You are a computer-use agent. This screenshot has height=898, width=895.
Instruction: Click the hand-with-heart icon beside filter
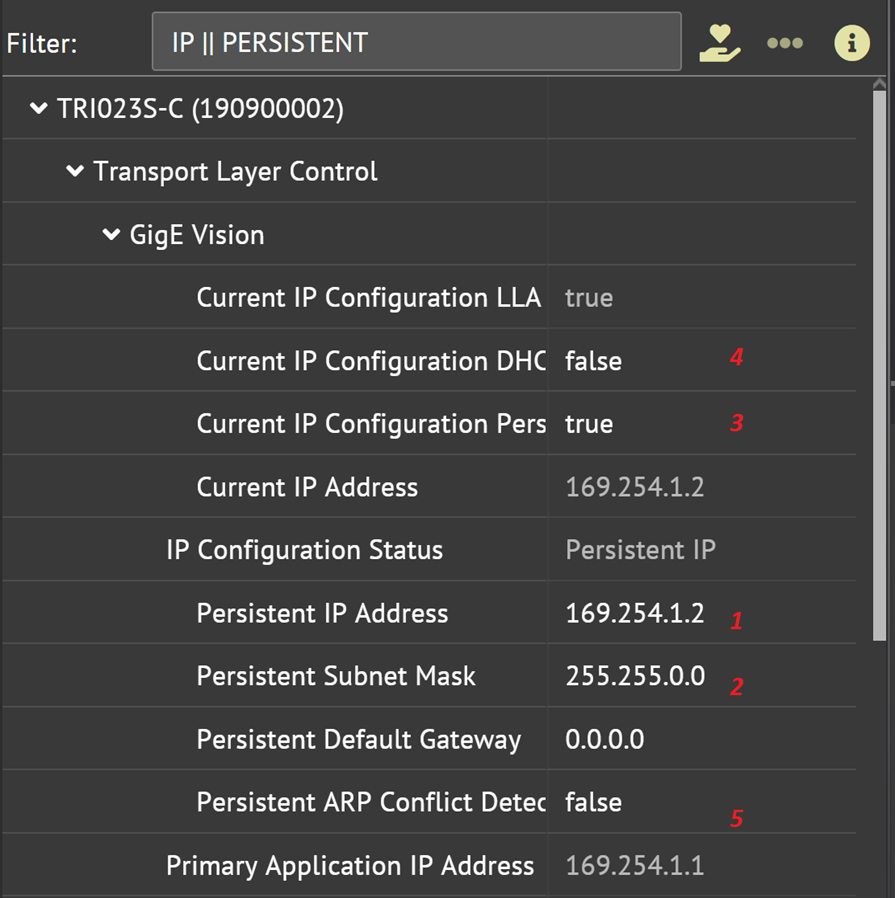tap(719, 43)
